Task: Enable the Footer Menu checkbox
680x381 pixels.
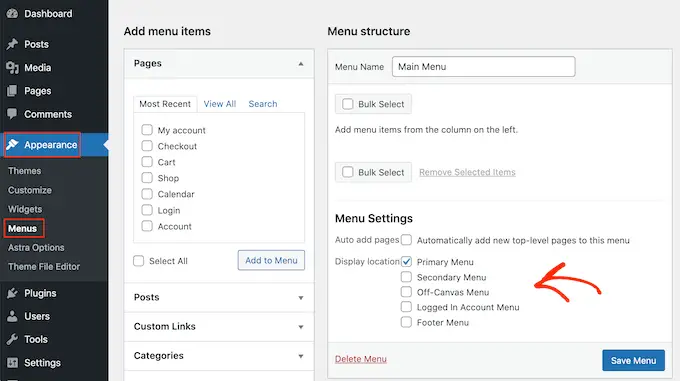Action: tap(406, 322)
